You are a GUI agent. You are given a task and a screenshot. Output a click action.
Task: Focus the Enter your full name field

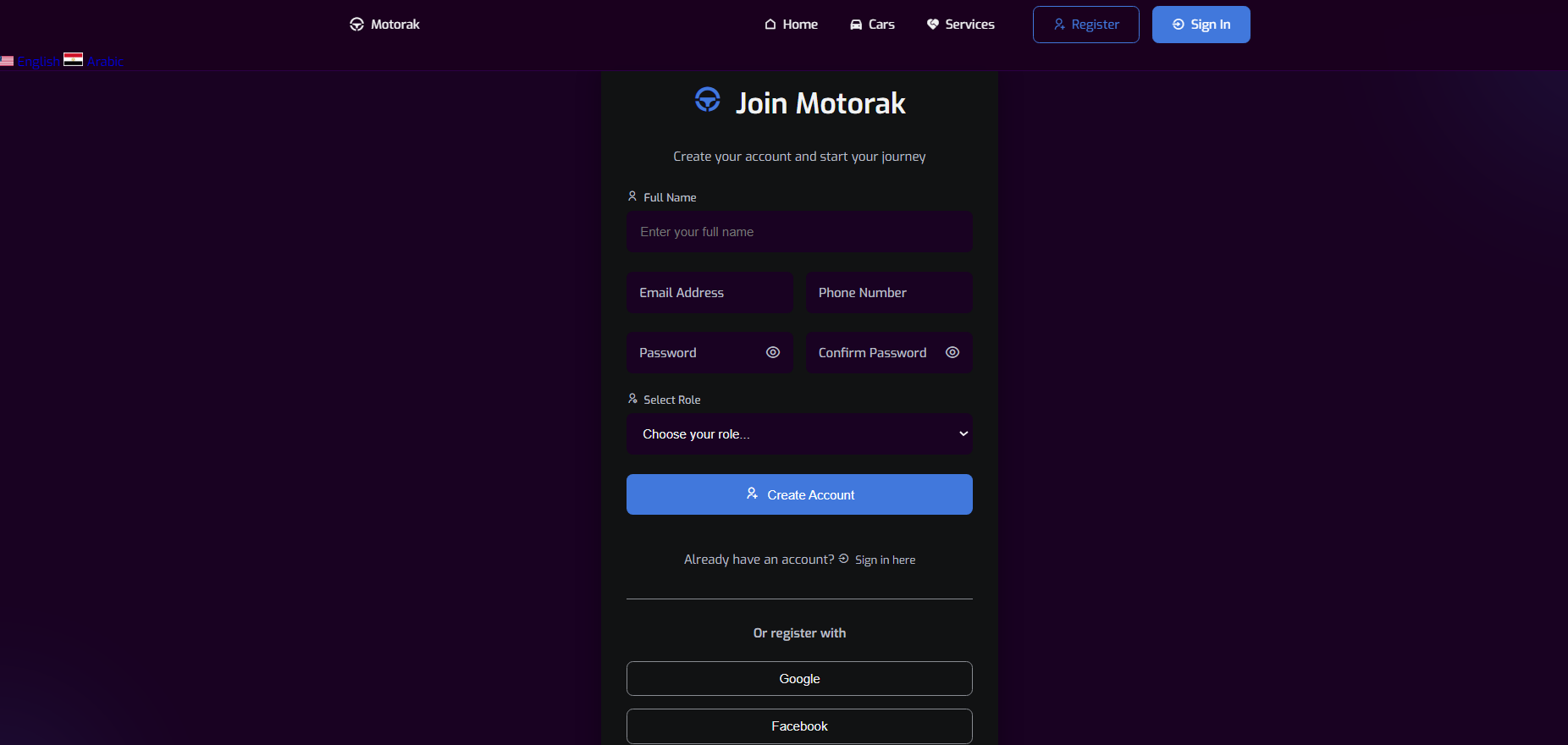[x=799, y=232]
